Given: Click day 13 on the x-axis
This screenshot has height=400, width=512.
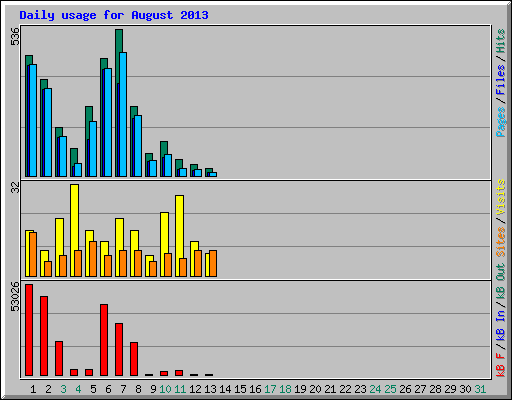Looking at the screenshot, I should (x=210, y=389).
